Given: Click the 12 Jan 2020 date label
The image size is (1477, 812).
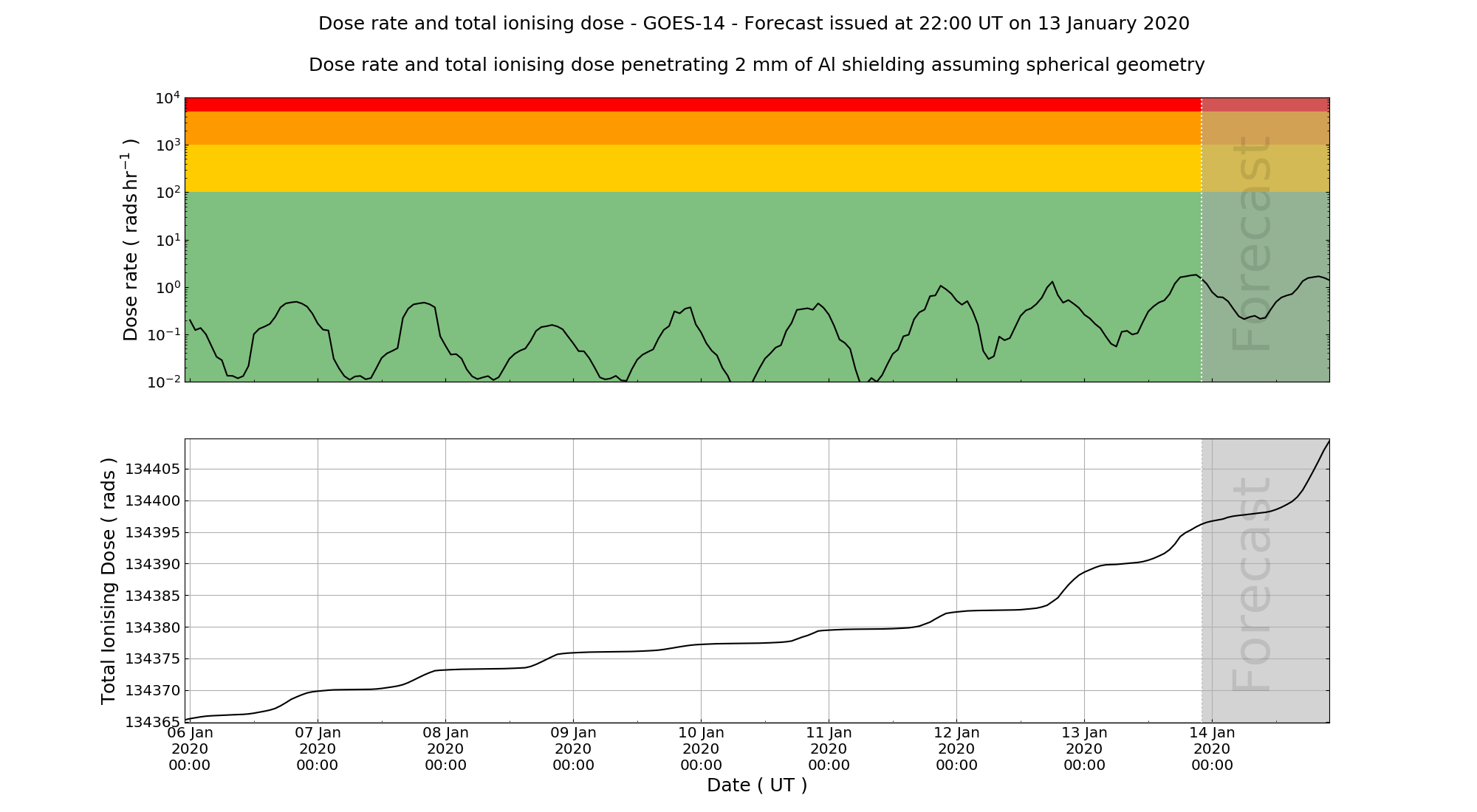Looking at the screenshot, I should pyautogui.click(x=956, y=749).
